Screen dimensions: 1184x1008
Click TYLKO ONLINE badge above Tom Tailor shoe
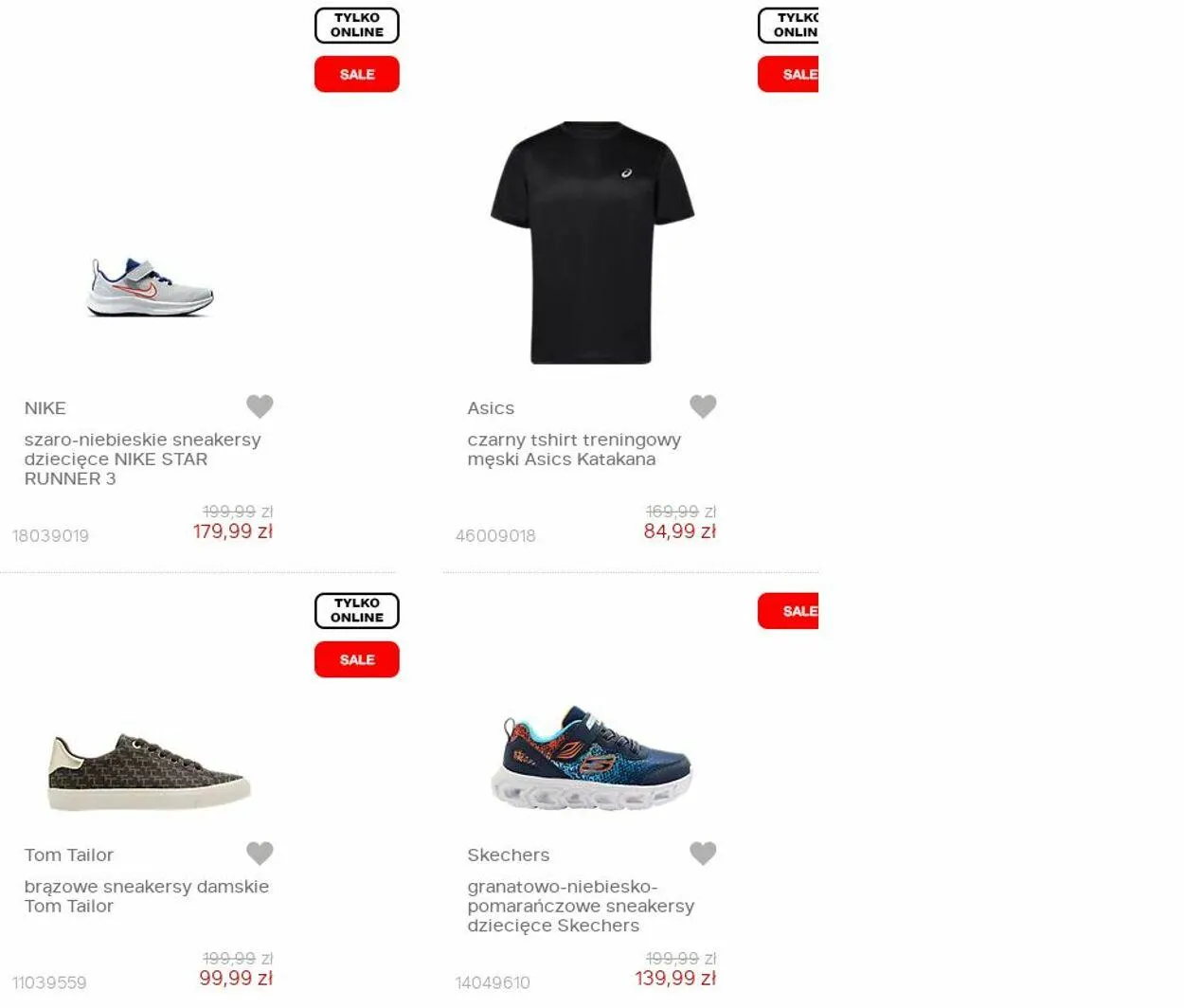[x=357, y=611]
